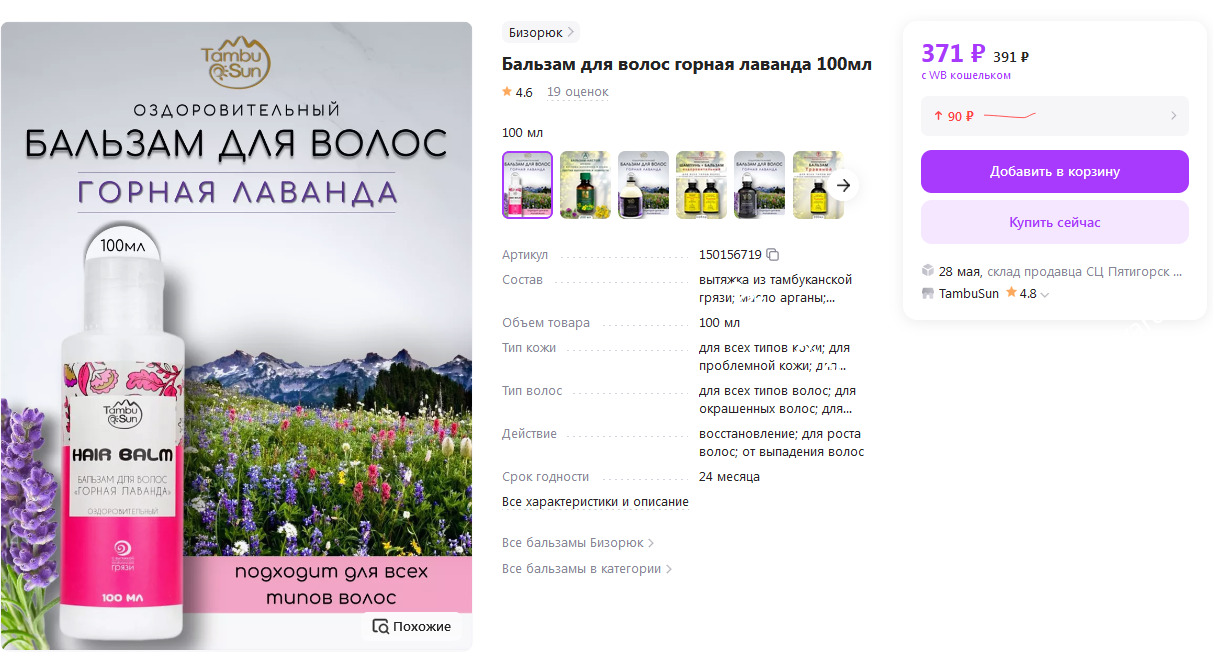This screenshot has width=1213, height=670.
Task: Click the Тип кожи value text
Action: (775, 357)
